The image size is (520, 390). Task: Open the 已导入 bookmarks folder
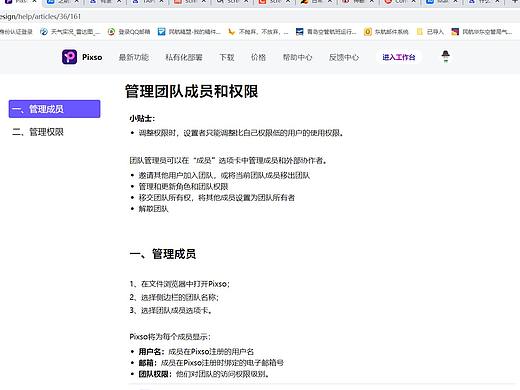pyautogui.click(x=430, y=32)
